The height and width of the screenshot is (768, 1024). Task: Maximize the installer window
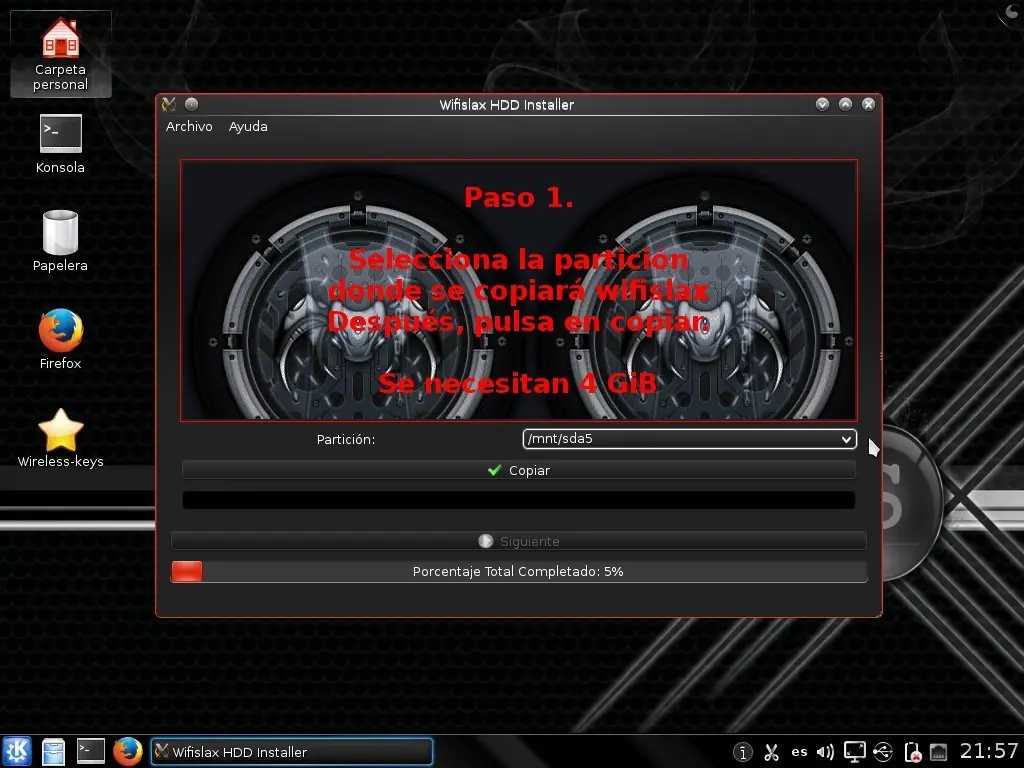click(845, 104)
